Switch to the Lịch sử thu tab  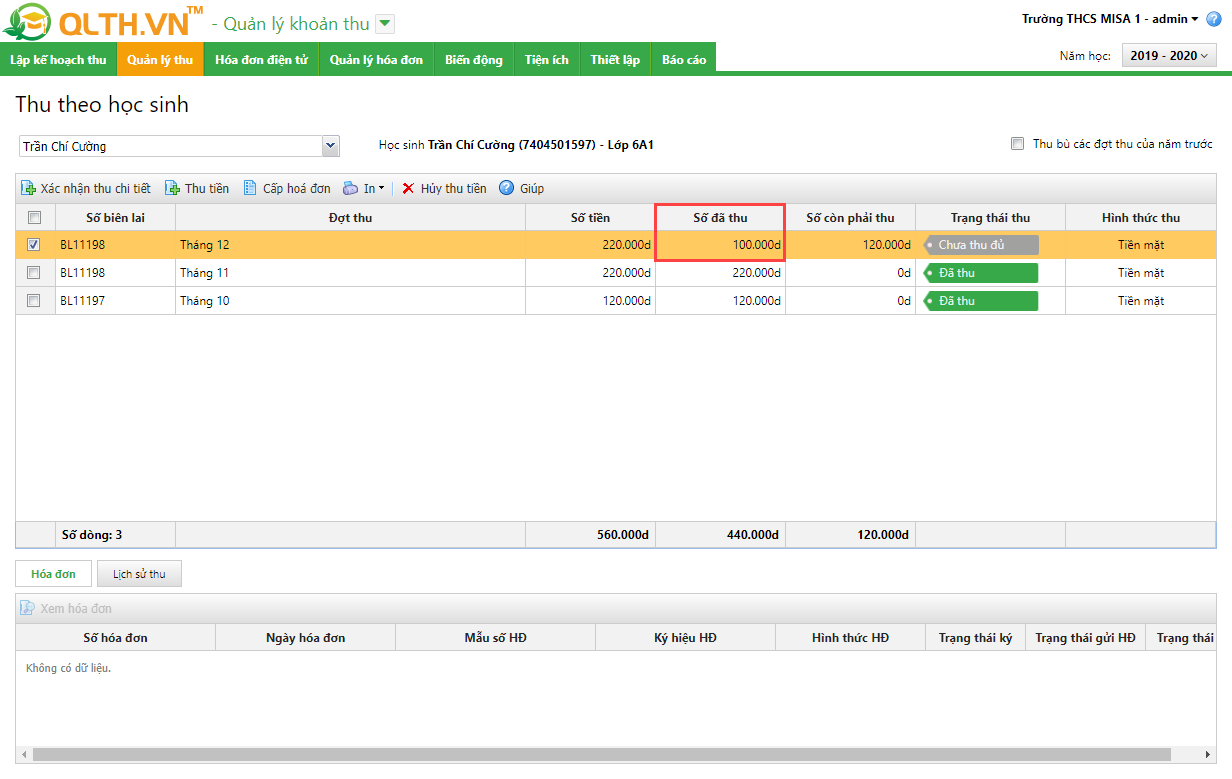click(x=139, y=574)
